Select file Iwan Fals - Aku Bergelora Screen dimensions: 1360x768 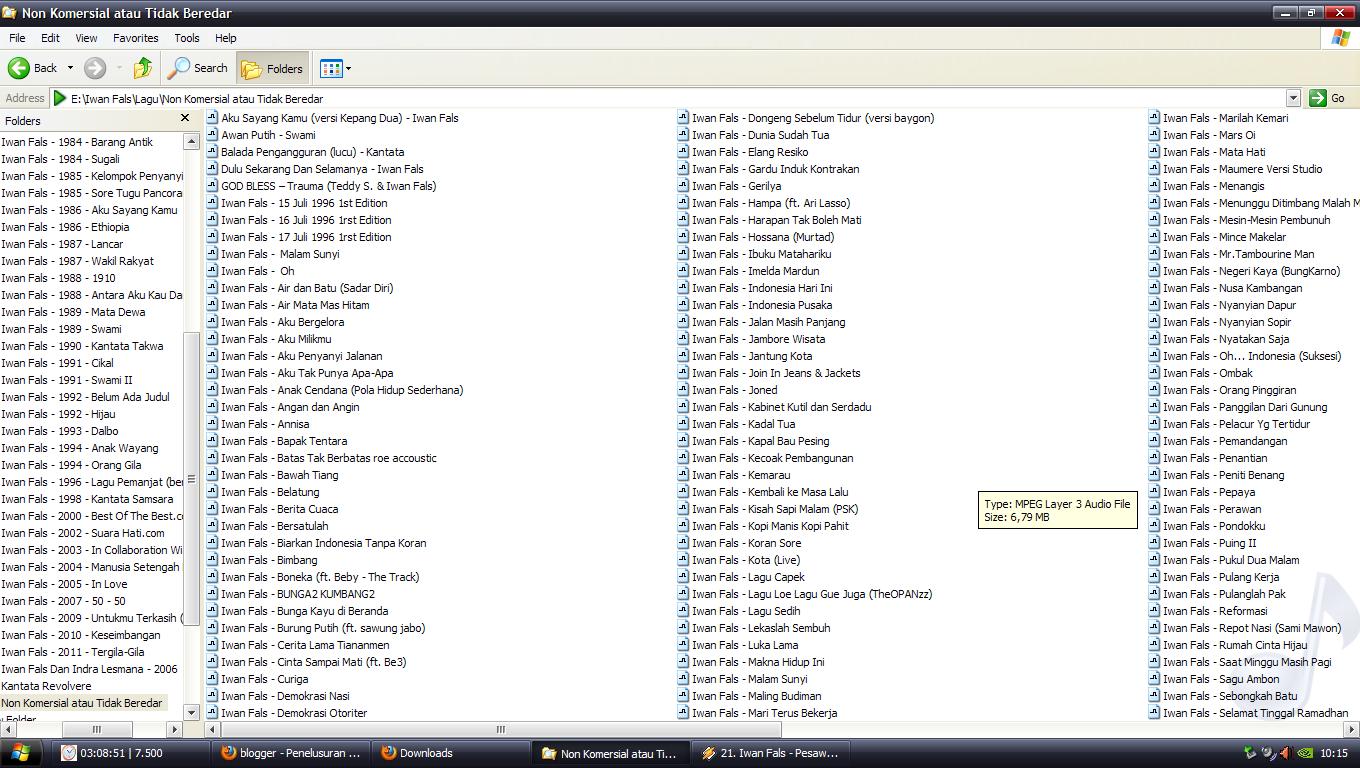[282, 322]
